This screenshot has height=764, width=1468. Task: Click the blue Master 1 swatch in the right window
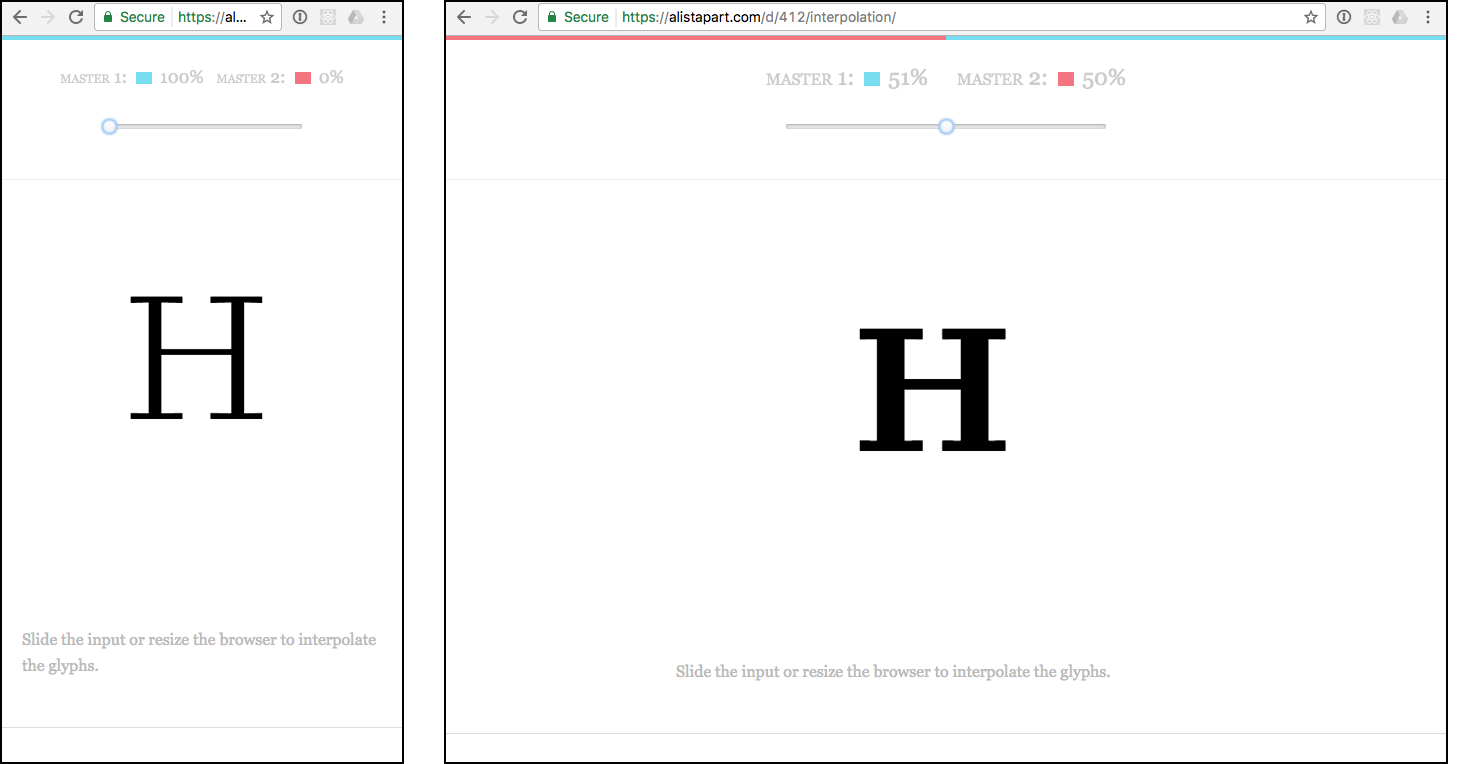pyautogui.click(x=872, y=79)
